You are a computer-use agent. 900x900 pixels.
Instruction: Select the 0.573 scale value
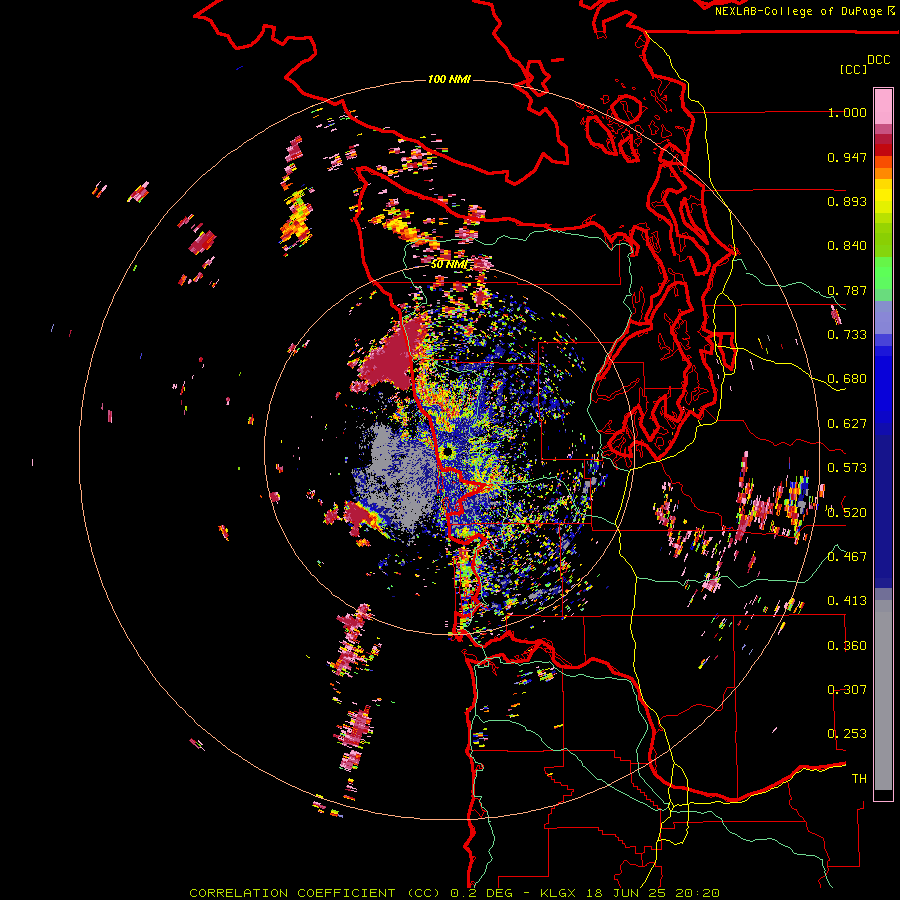tap(847, 468)
